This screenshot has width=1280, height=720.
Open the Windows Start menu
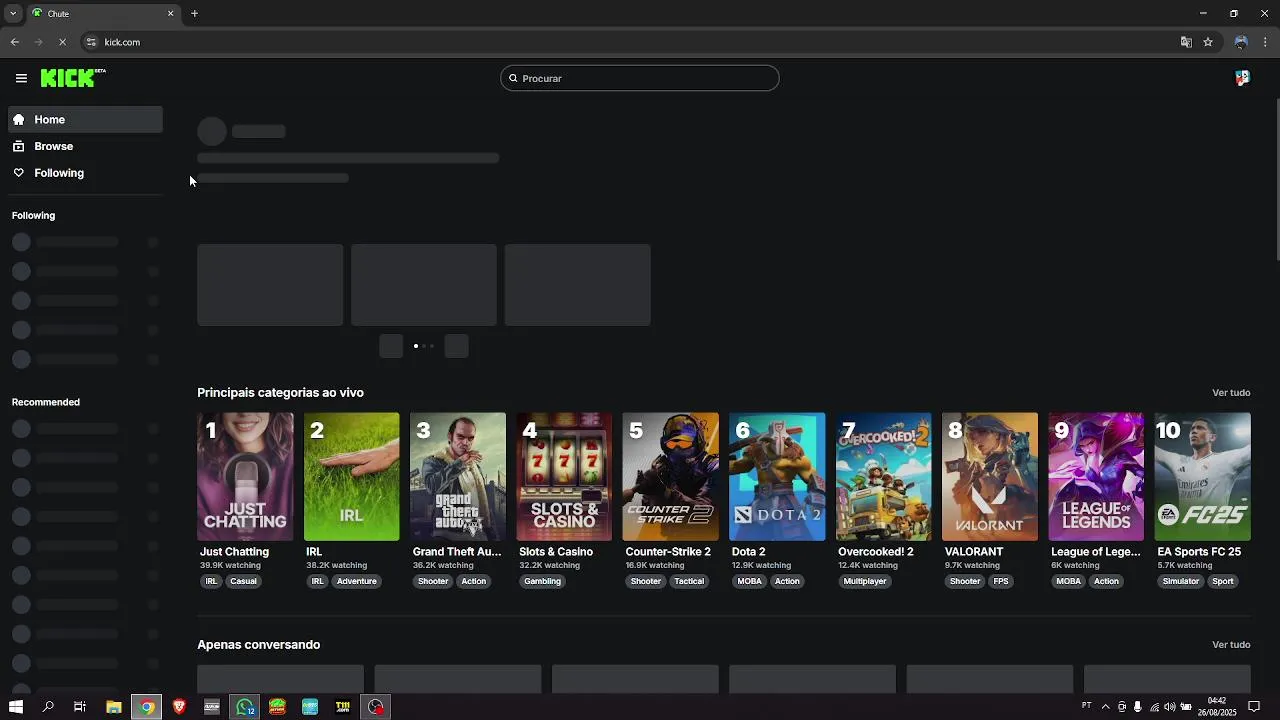pos(15,707)
